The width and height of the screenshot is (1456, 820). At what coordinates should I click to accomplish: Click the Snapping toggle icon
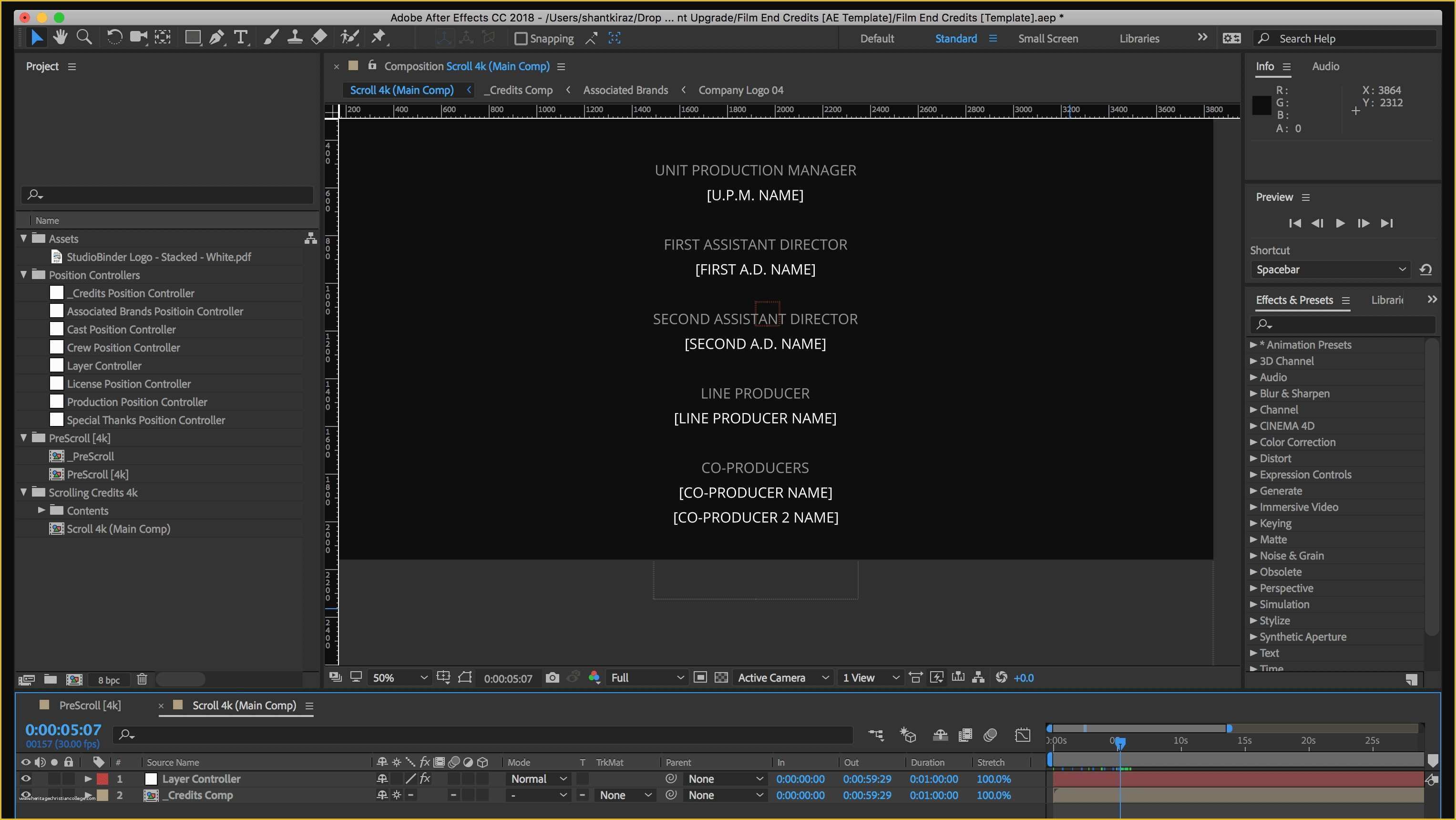tap(521, 38)
